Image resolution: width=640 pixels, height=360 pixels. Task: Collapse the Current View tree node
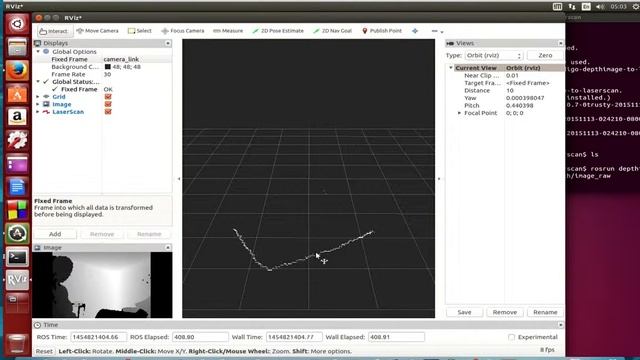click(451, 68)
